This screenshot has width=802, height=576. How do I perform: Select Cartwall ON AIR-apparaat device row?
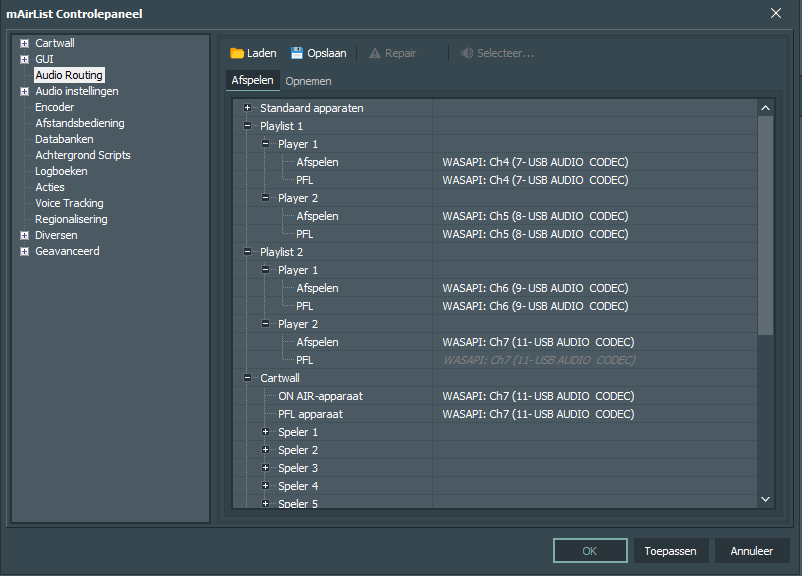click(495, 396)
